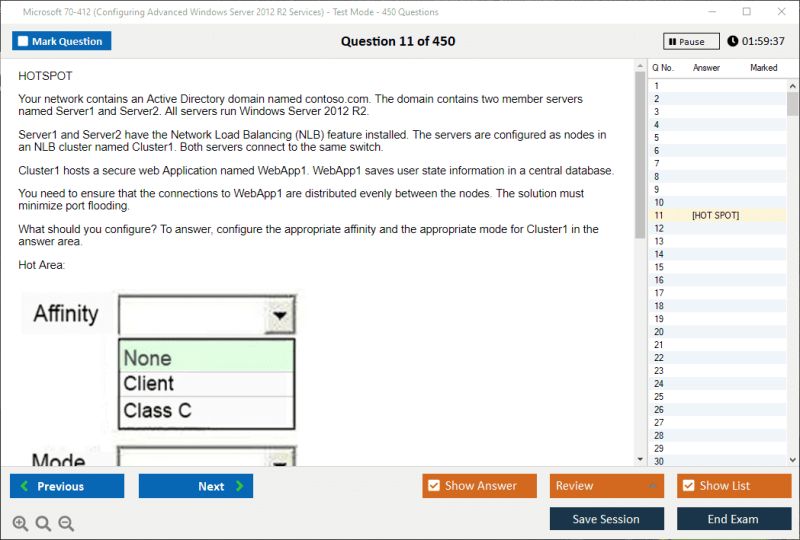Select question 12 in the list
Viewport: 800px width, 540px height.
717,228
